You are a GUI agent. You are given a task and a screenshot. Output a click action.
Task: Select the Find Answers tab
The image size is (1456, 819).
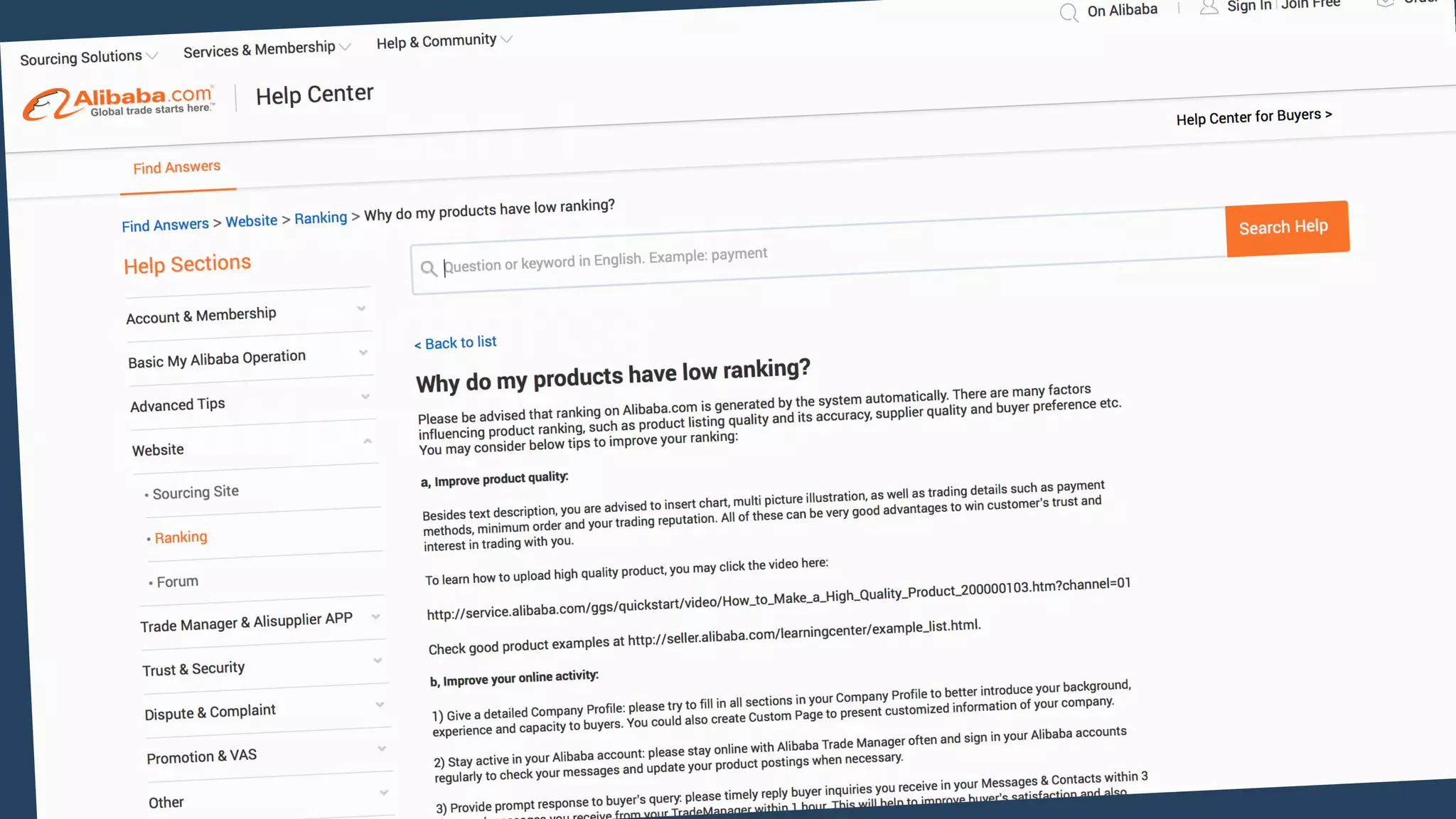[x=177, y=168]
